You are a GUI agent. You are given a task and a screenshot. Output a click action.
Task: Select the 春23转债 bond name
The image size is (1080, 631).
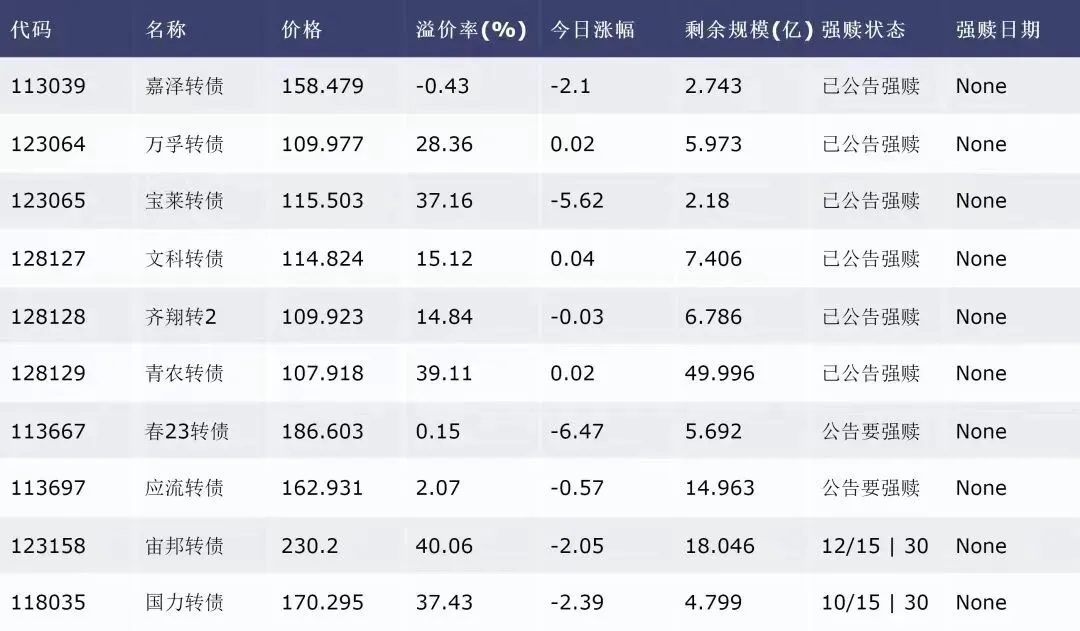(187, 431)
